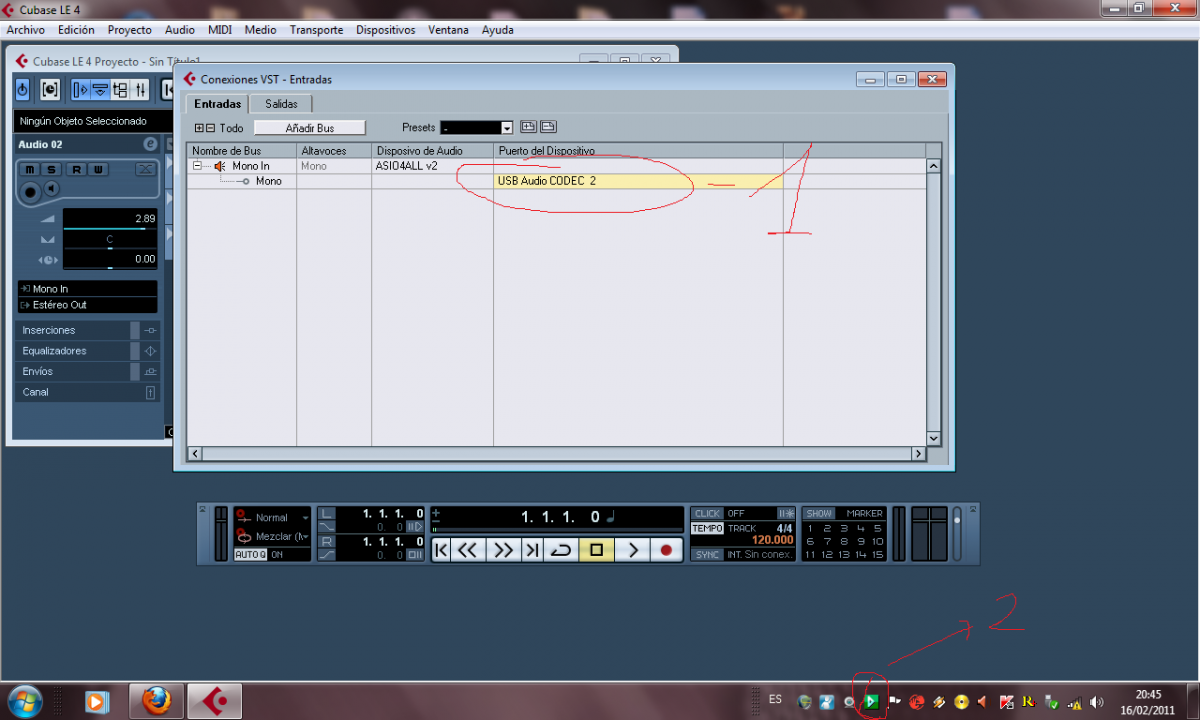Click the Canal section icon
Screen dimensions: 1200x720
click(150, 392)
